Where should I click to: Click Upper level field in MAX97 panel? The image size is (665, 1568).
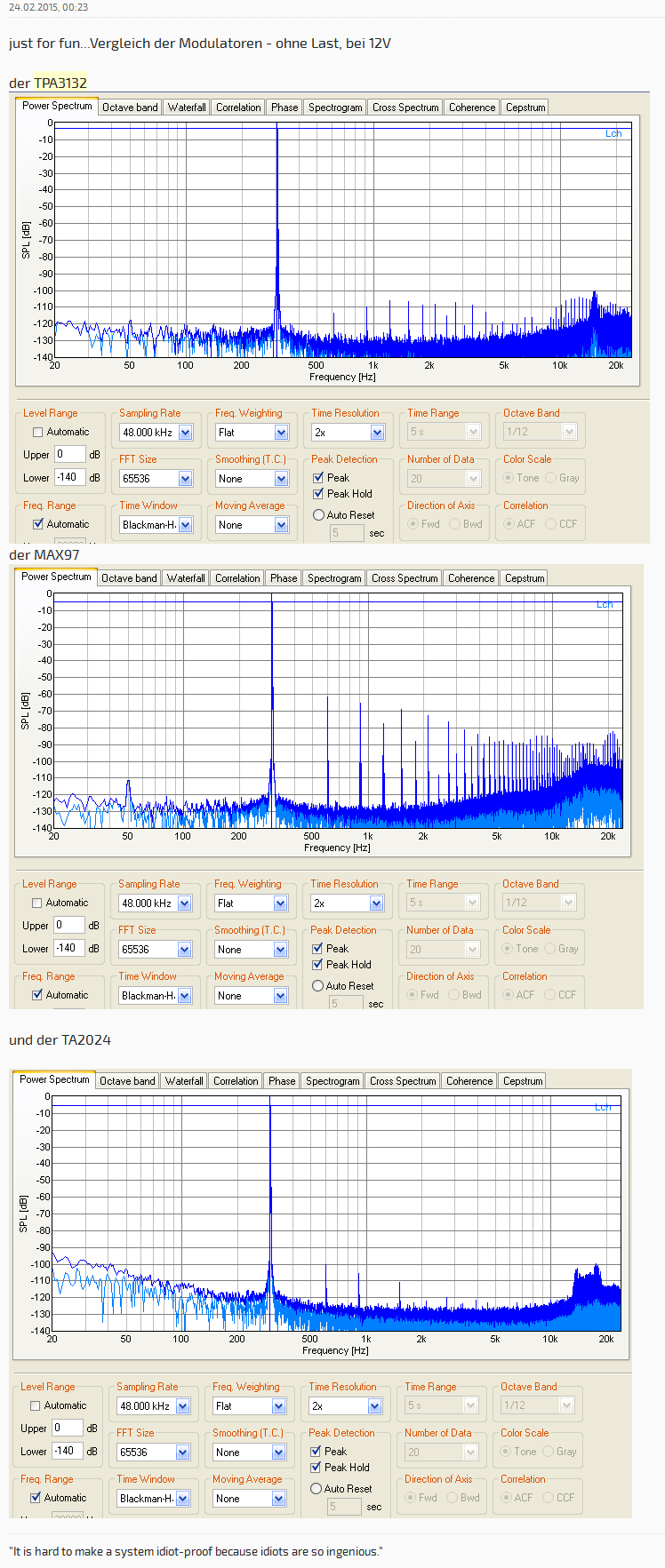click(x=69, y=925)
